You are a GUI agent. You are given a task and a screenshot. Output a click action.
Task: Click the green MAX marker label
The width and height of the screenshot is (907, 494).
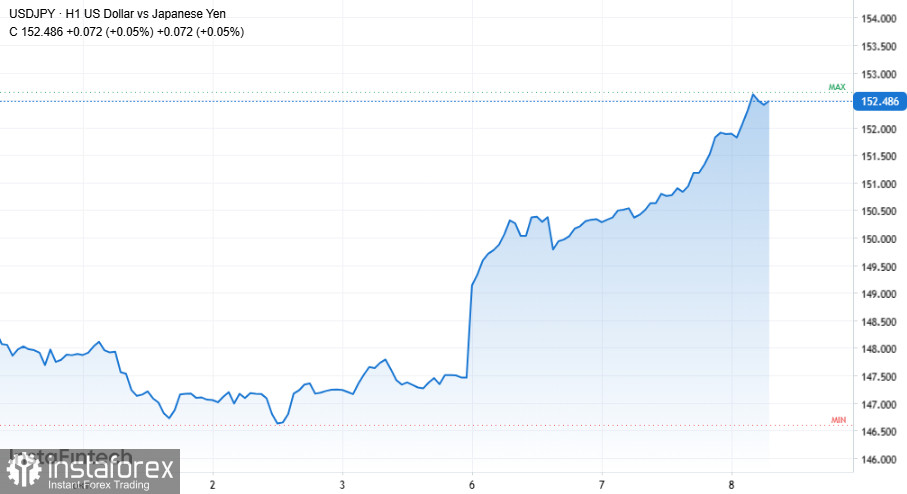[x=837, y=88]
